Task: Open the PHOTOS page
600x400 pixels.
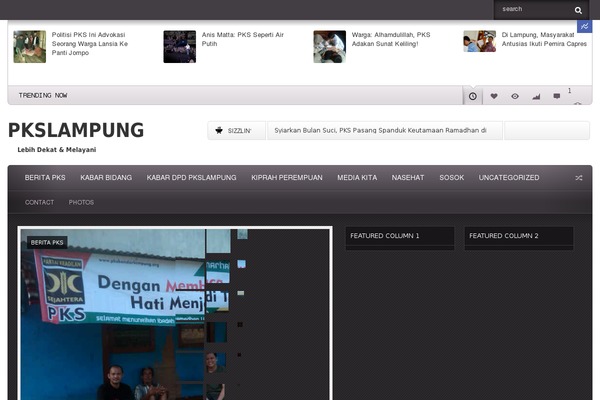Action: coord(81,202)
